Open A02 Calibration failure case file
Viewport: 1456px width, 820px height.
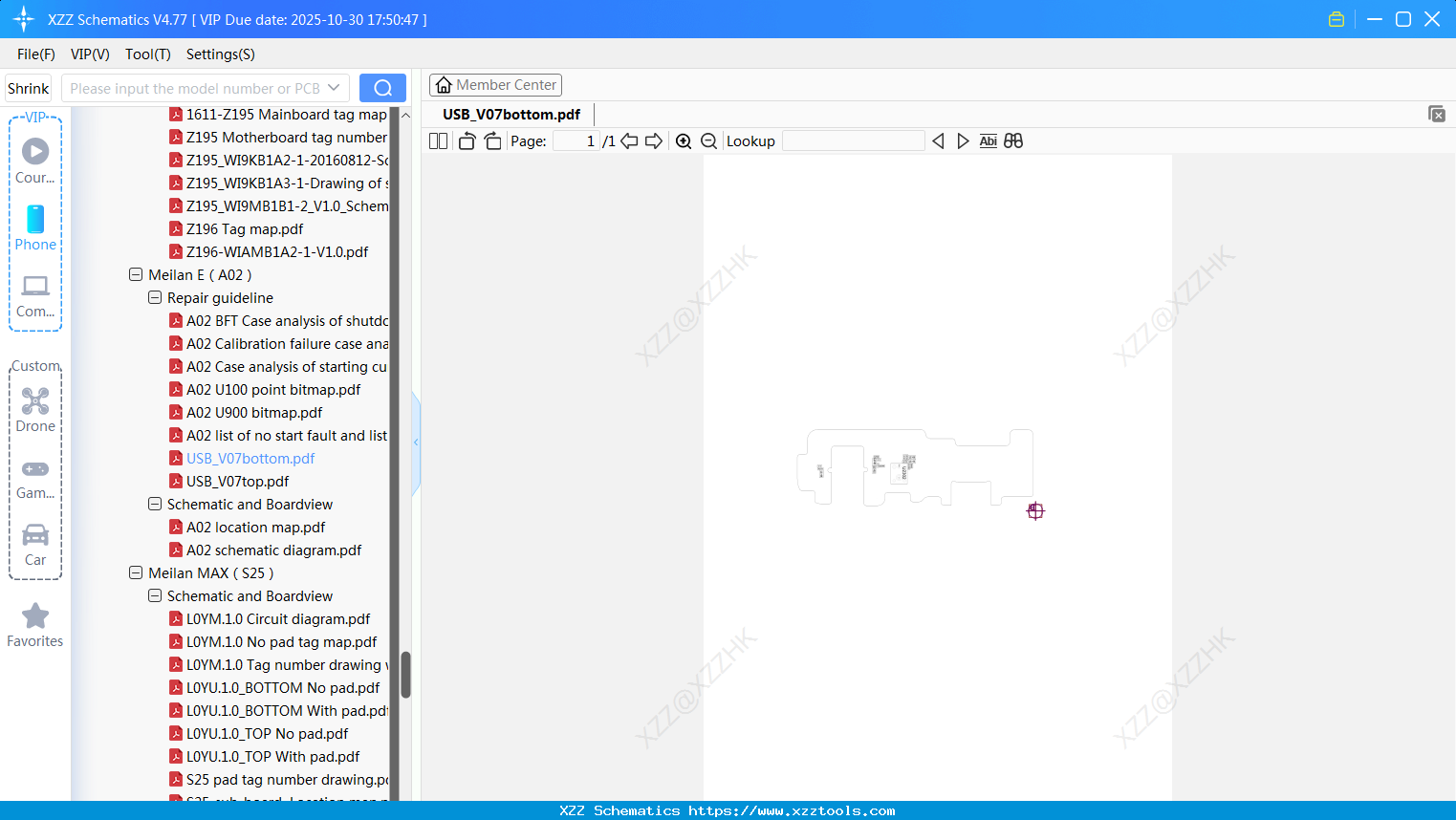[x=287, y=343]
